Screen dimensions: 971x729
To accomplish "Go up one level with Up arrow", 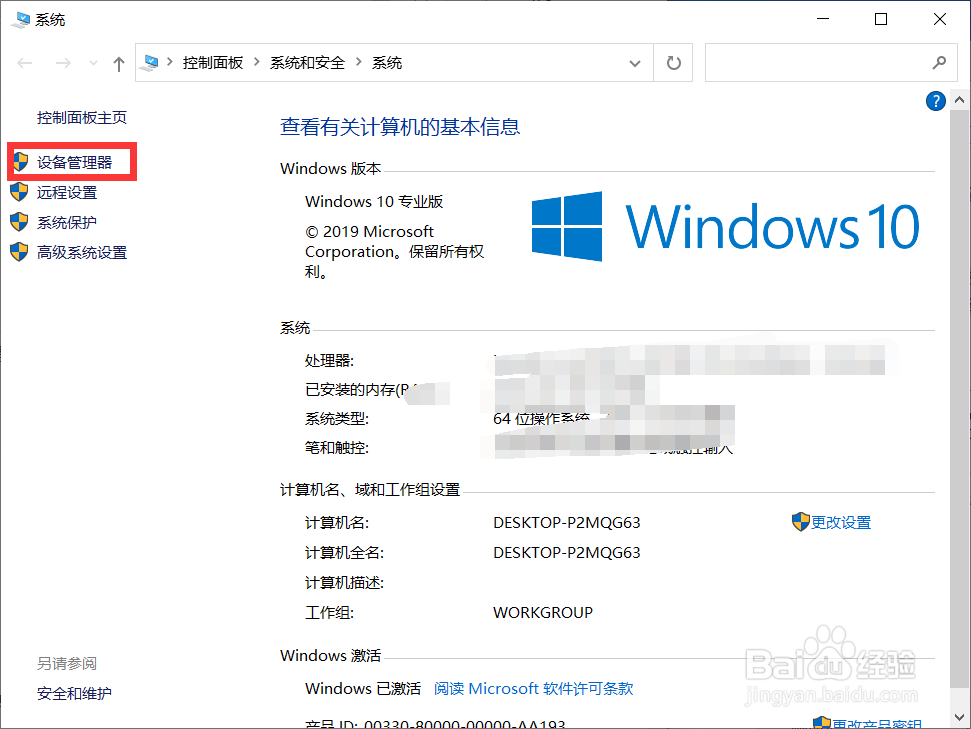I will [x=119, y=64].
